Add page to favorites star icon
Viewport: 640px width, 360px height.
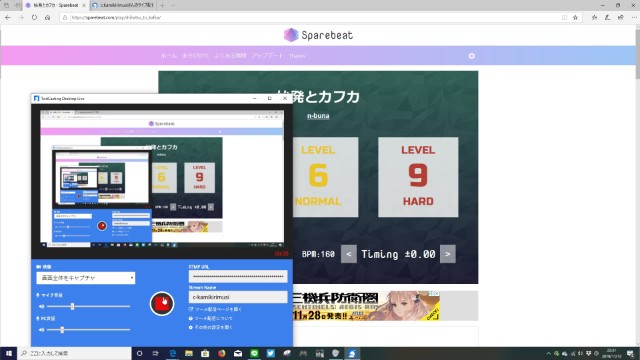click(x=575, y=18)
